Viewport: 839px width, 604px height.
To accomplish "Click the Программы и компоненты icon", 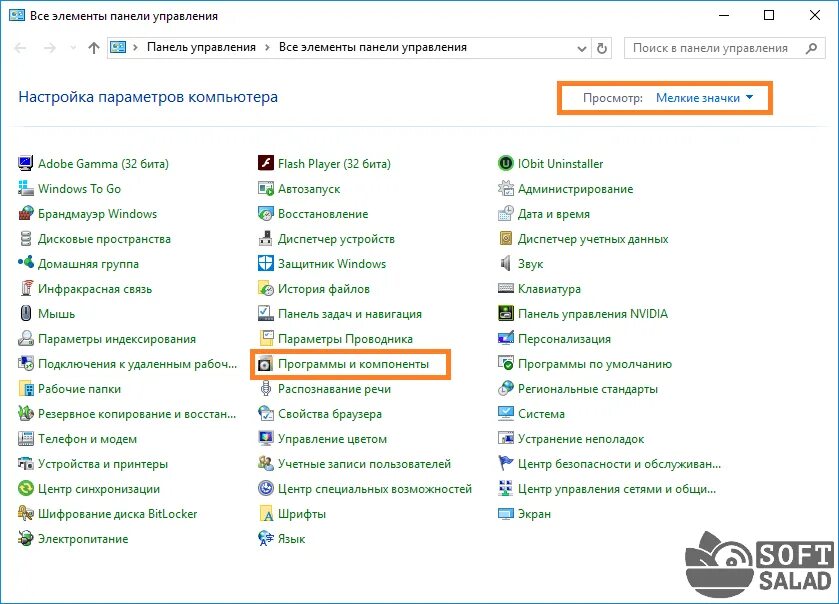I will [265, 364].
